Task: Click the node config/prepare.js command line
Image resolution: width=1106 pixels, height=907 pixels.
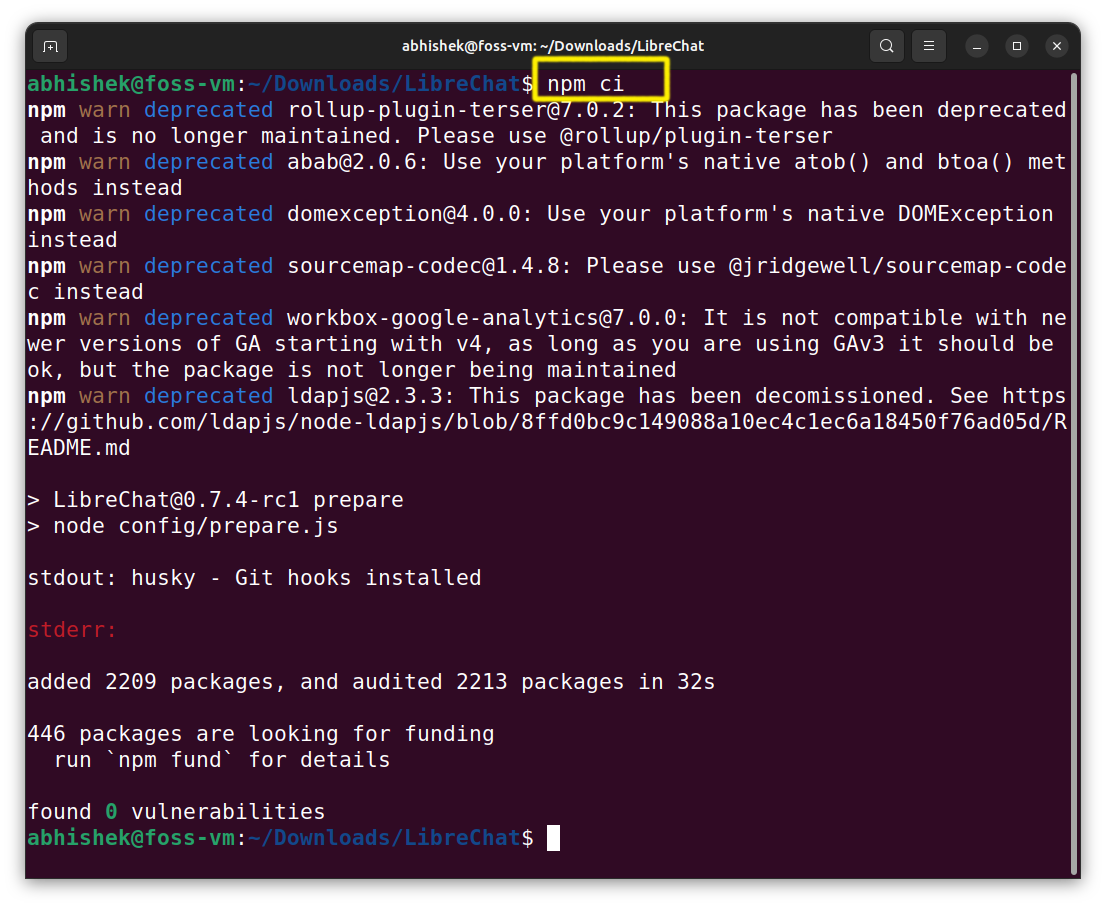Action: coord(183,525)
